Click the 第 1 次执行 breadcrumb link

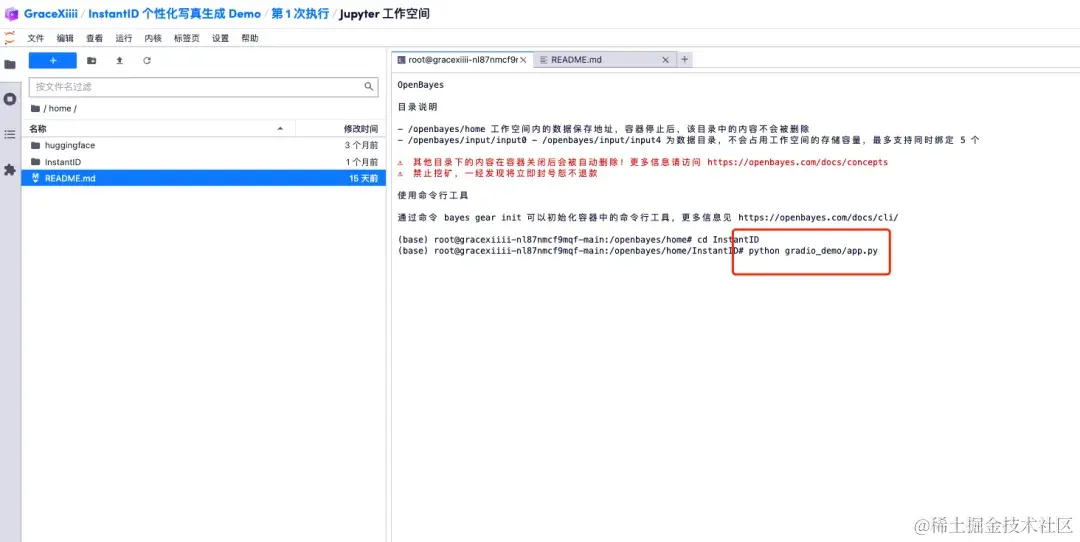coord(300,14)
